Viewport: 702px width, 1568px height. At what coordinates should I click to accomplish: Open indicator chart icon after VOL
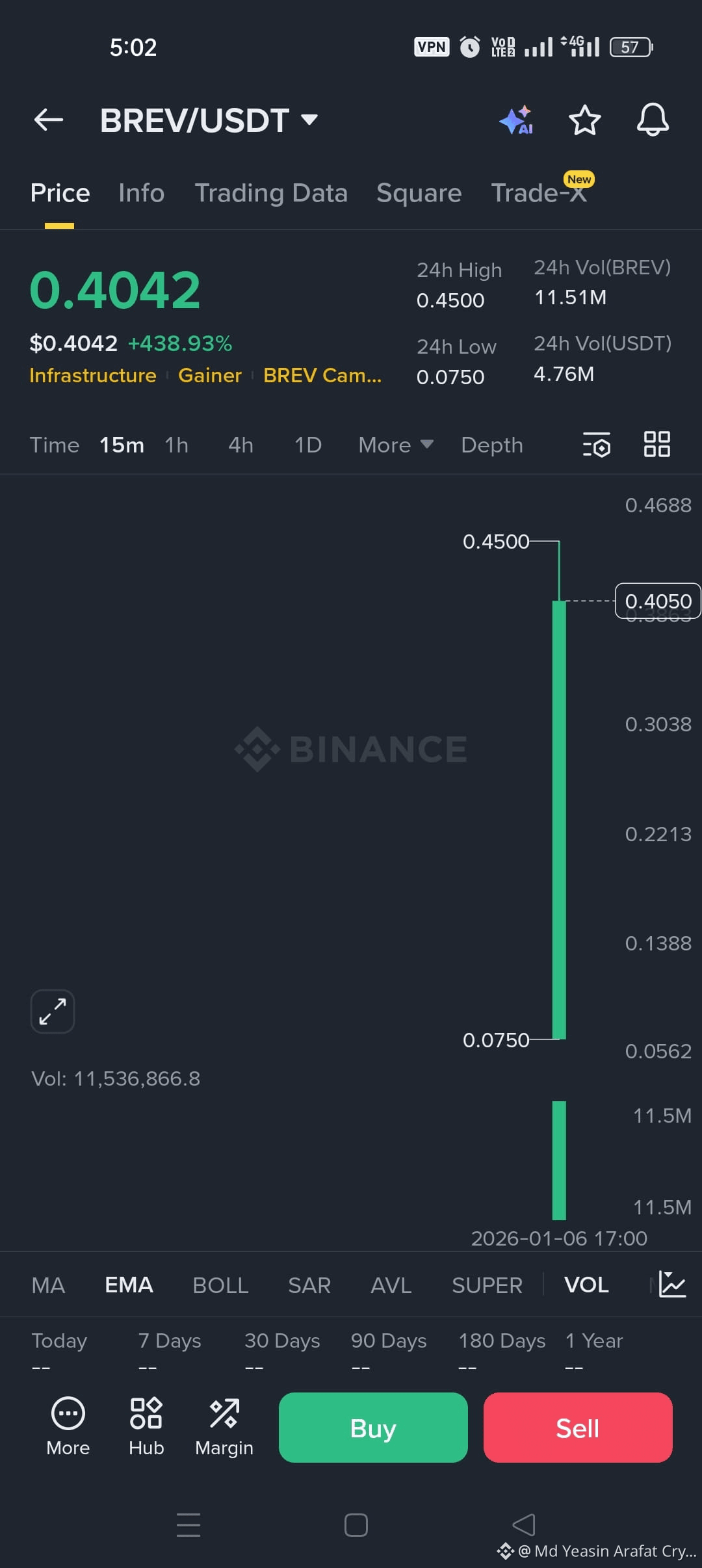tap(672, 1285)
